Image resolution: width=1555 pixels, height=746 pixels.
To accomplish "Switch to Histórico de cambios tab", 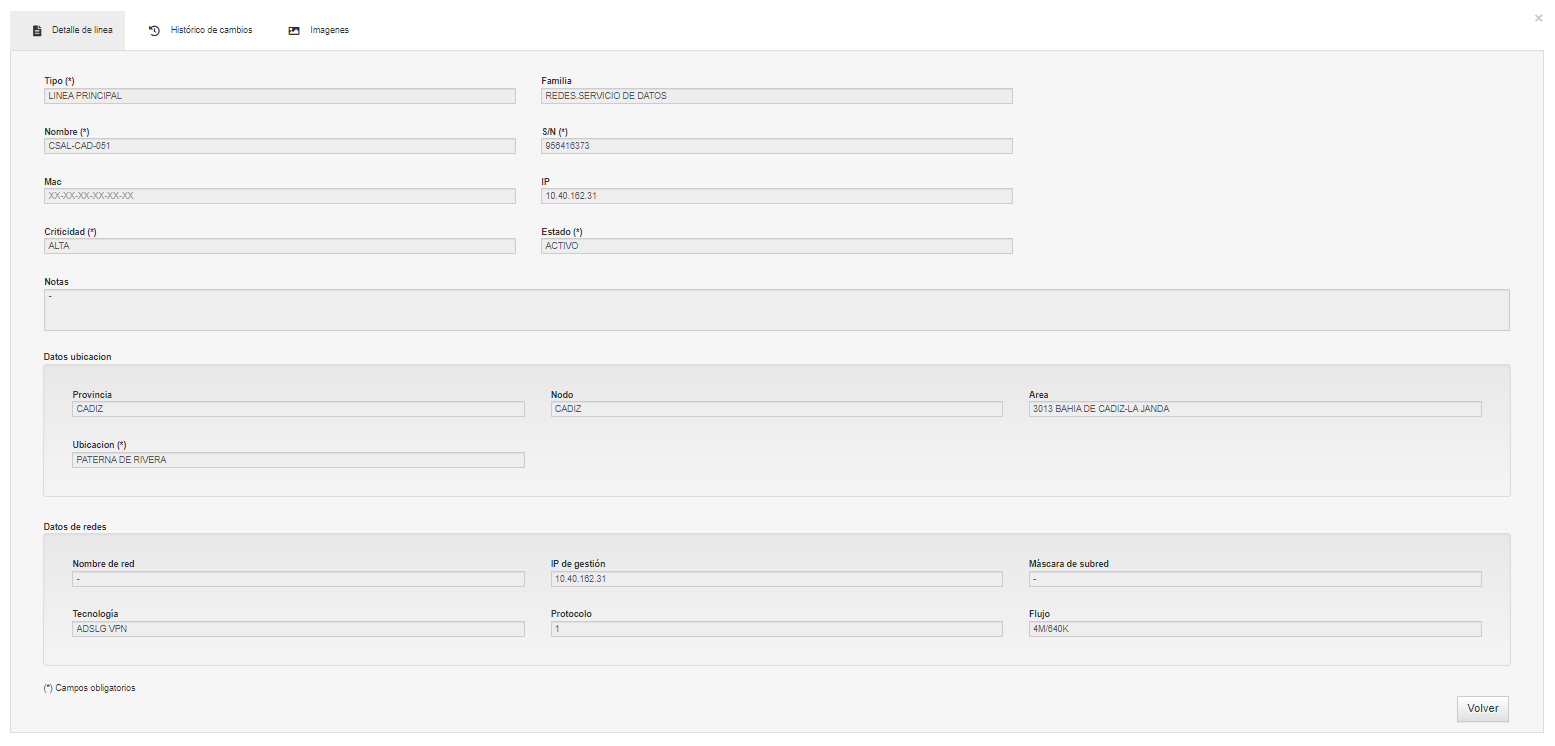I will (x=200, y=31).
